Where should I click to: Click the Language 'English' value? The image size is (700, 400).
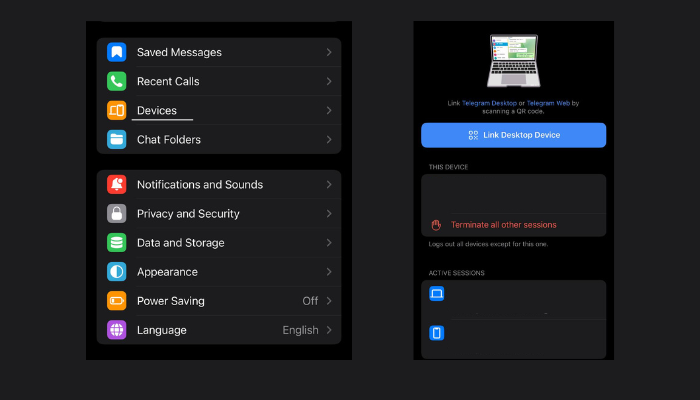(x=300, y=330)
